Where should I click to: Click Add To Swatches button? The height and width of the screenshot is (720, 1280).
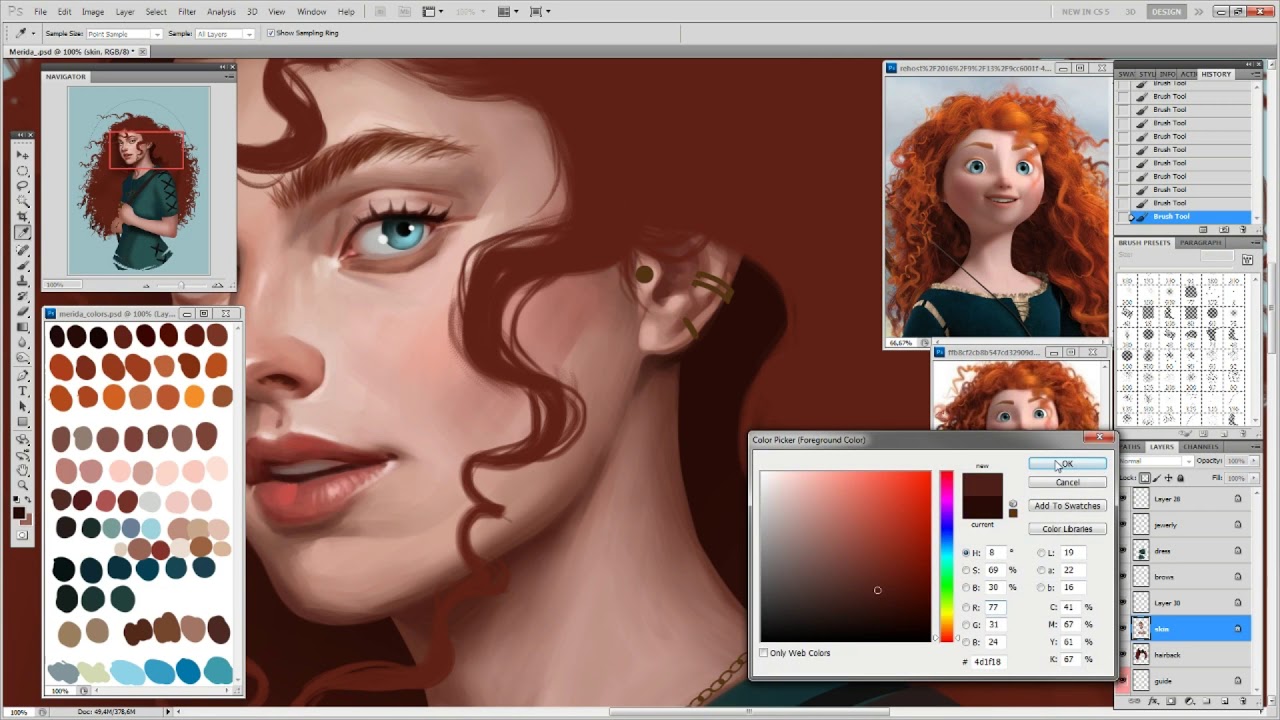tap(1067, 506)
